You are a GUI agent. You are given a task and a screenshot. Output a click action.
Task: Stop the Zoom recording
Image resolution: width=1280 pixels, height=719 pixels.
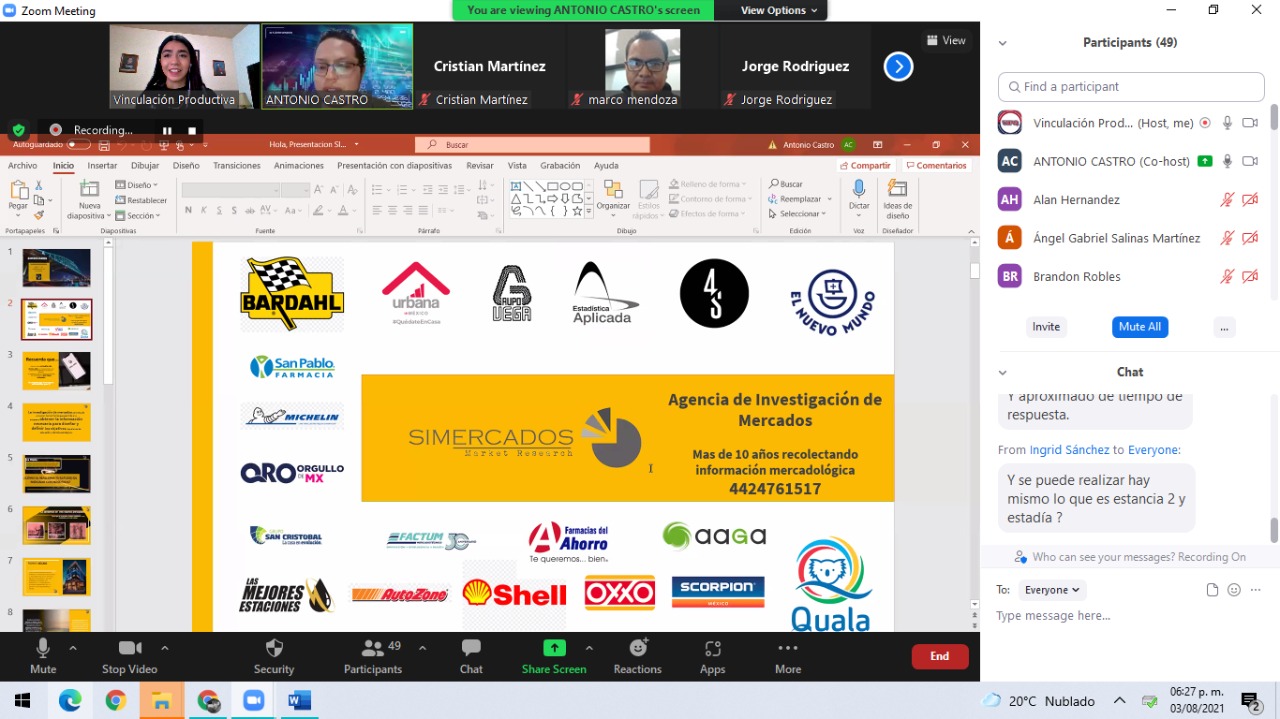[192, 130]
